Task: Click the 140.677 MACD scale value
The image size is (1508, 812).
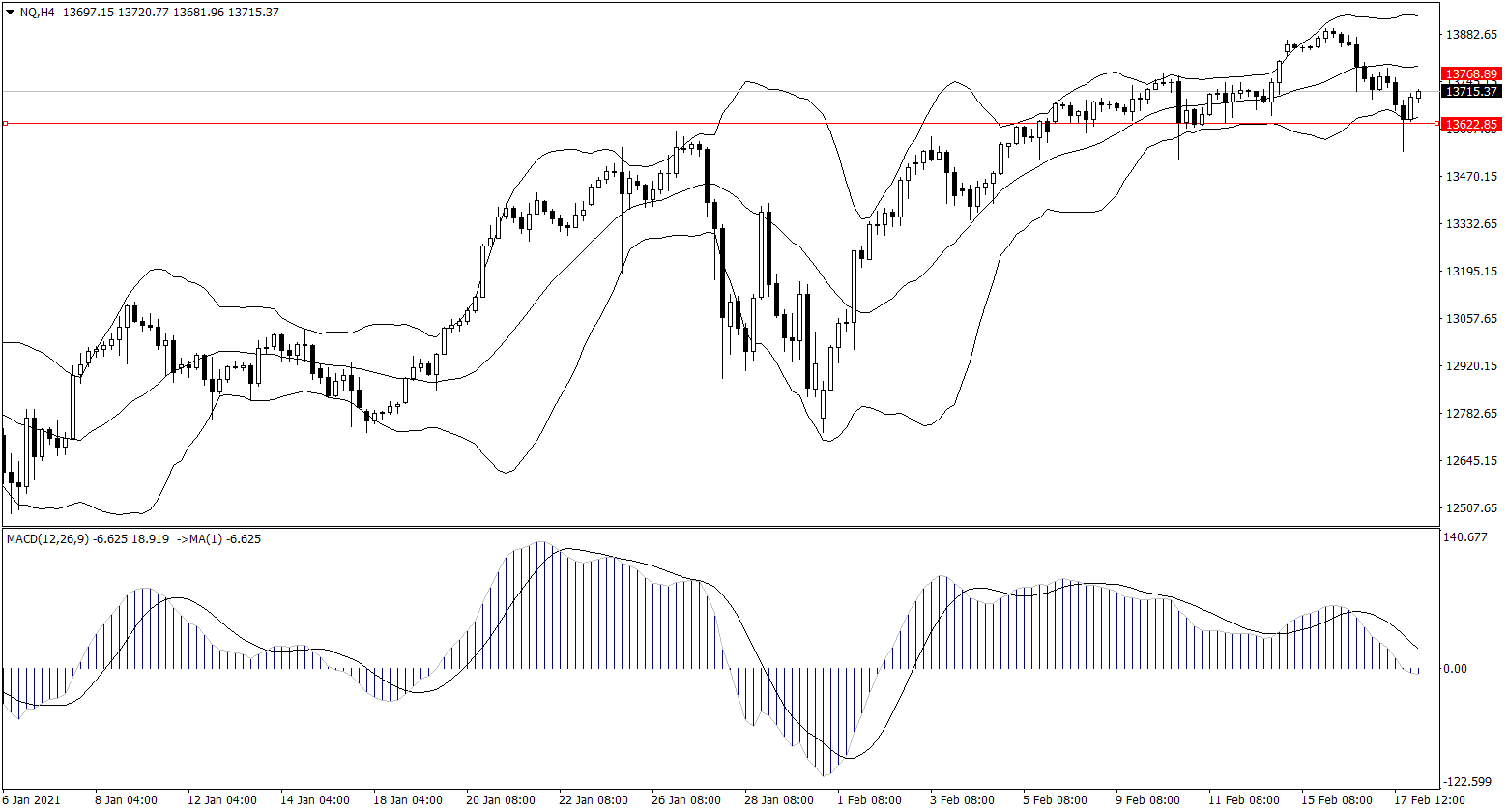Action: click(1464, 537)
